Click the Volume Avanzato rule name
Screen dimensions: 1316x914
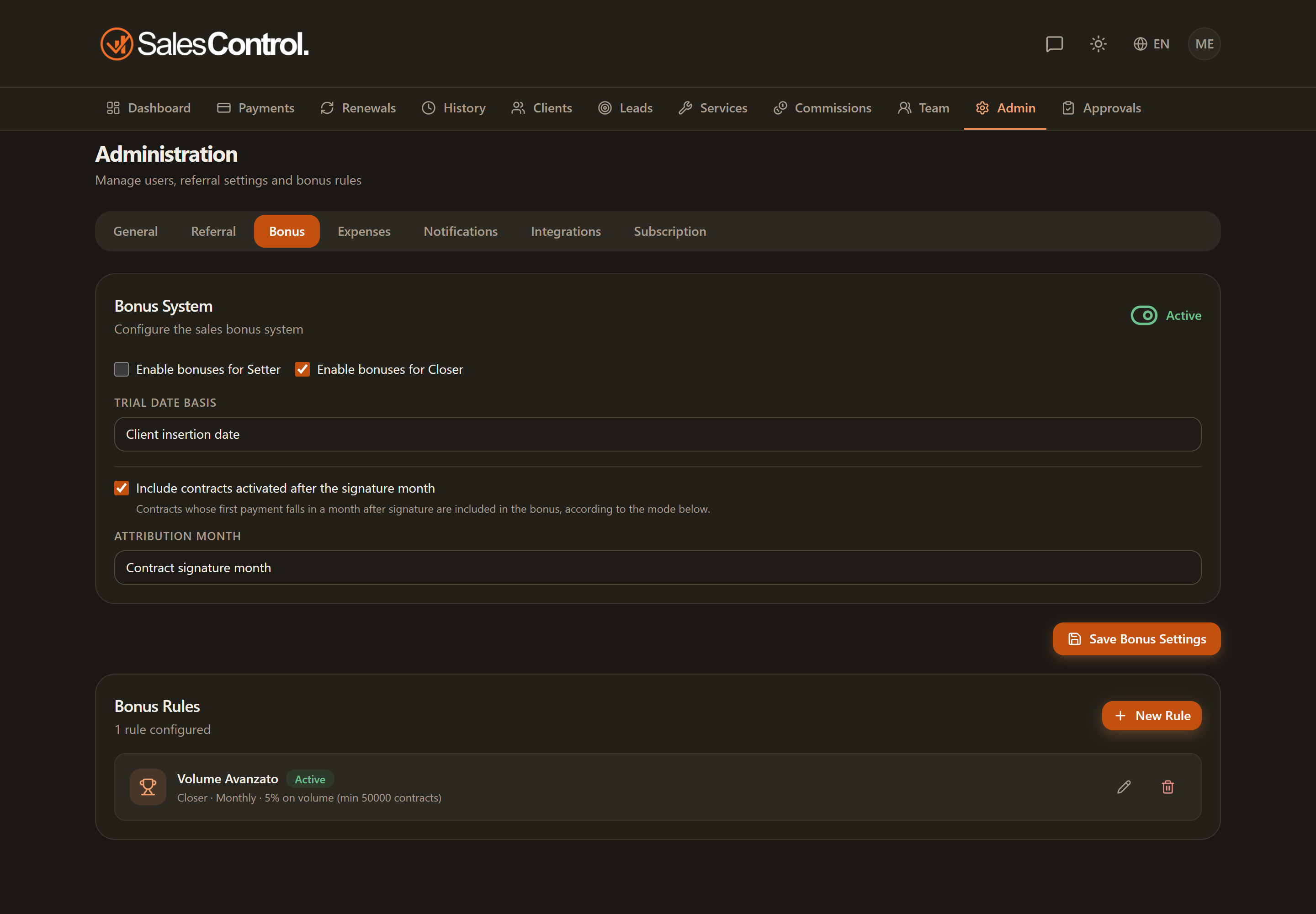tap(228, 779)
